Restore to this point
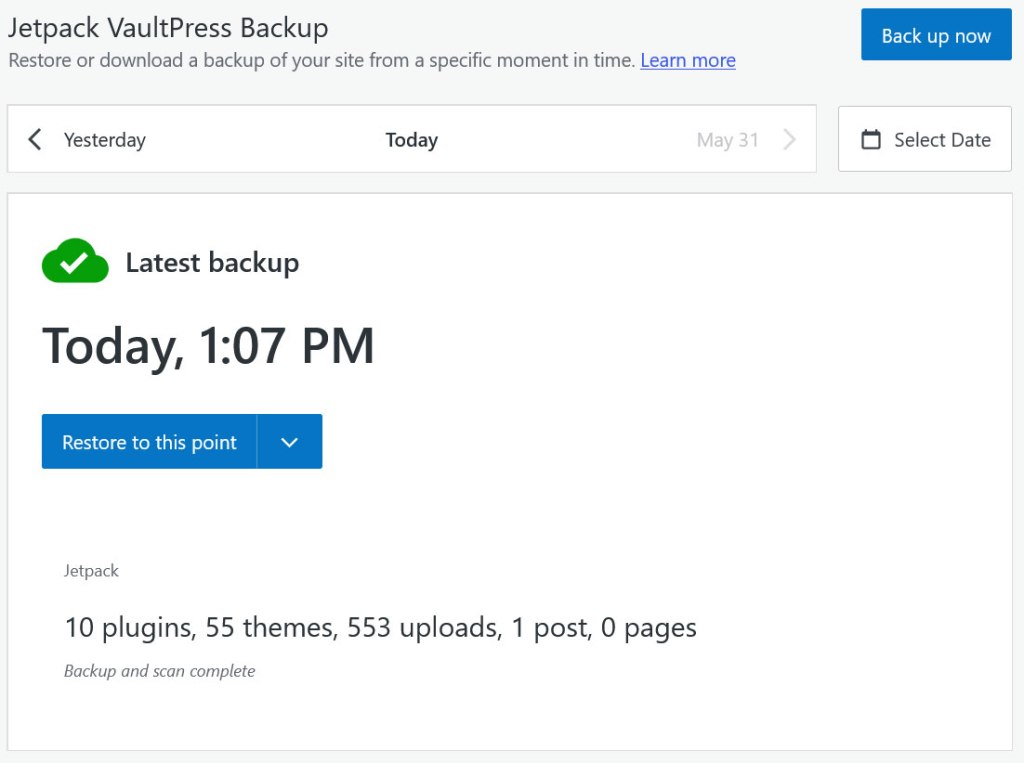1024x763 pixels. coord(150,442)
